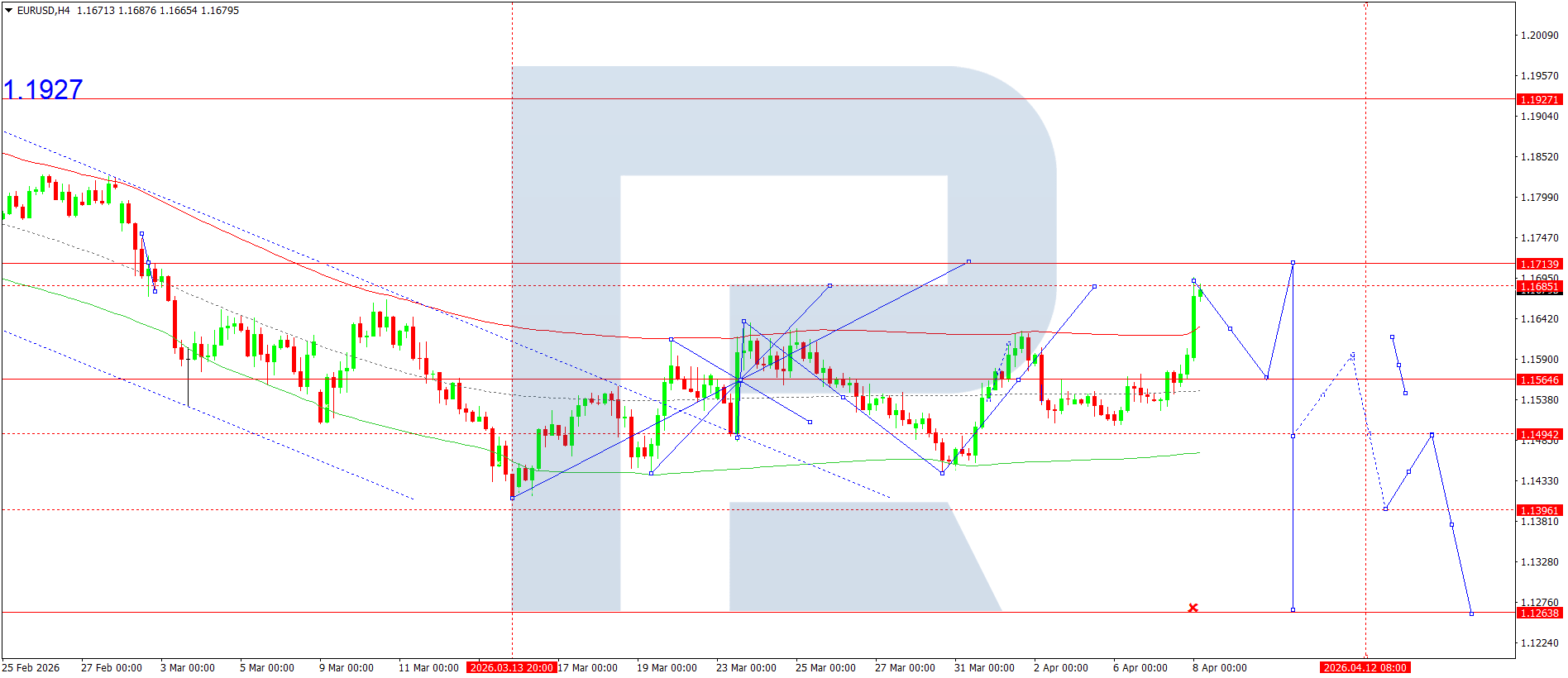Select the red 1.13961 price tag

pos(1539,510)
